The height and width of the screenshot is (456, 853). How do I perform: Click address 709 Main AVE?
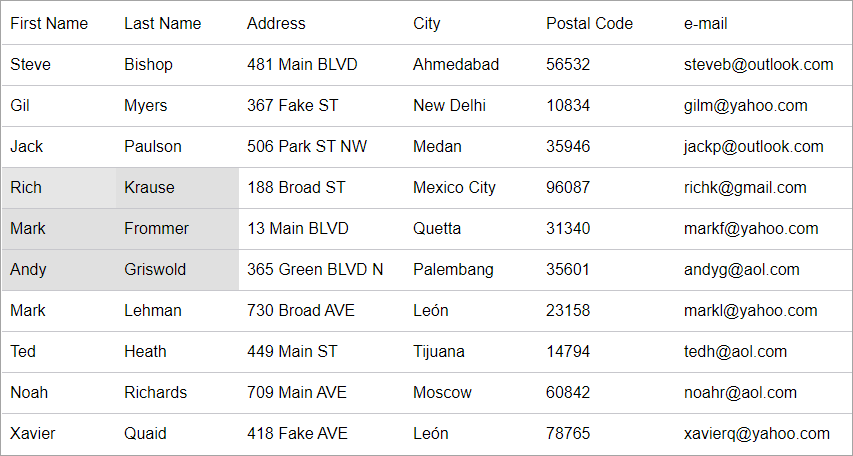tap(296, 393)
